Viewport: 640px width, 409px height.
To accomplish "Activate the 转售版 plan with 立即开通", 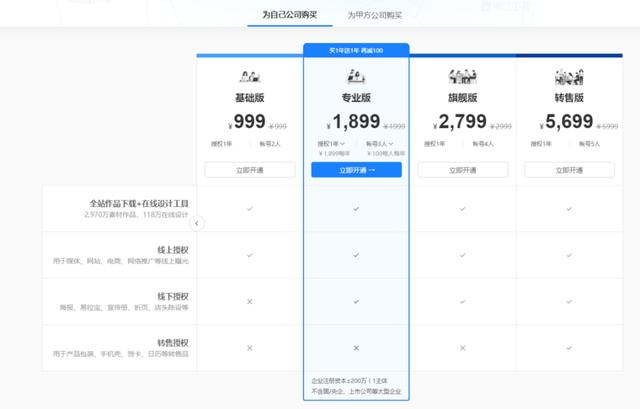I will coord(569,170).
